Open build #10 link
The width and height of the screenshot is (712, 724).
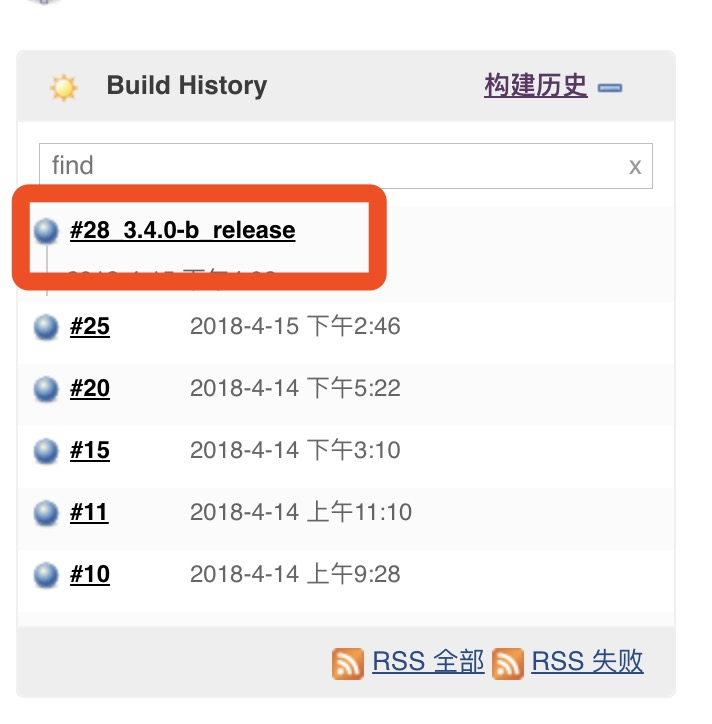(90, 574)
